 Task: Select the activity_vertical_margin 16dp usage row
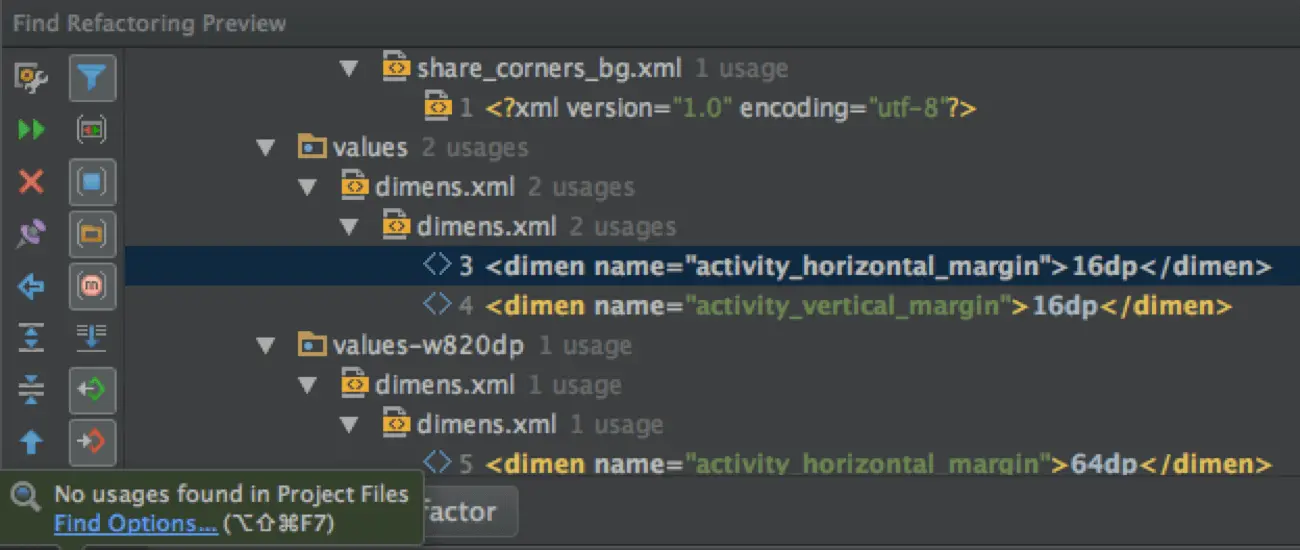point(712,305)
